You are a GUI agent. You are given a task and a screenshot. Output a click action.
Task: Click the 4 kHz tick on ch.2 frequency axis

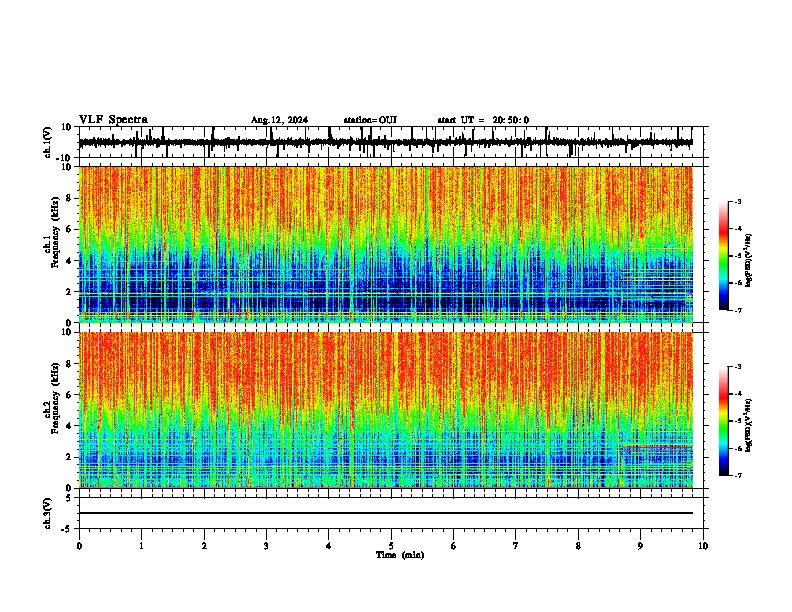(70, 426)
